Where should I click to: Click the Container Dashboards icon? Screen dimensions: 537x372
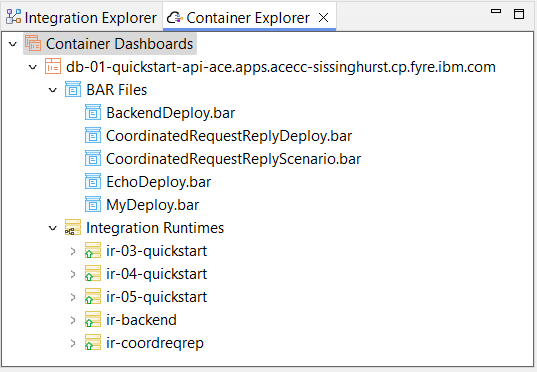click(x=33, y=44)
